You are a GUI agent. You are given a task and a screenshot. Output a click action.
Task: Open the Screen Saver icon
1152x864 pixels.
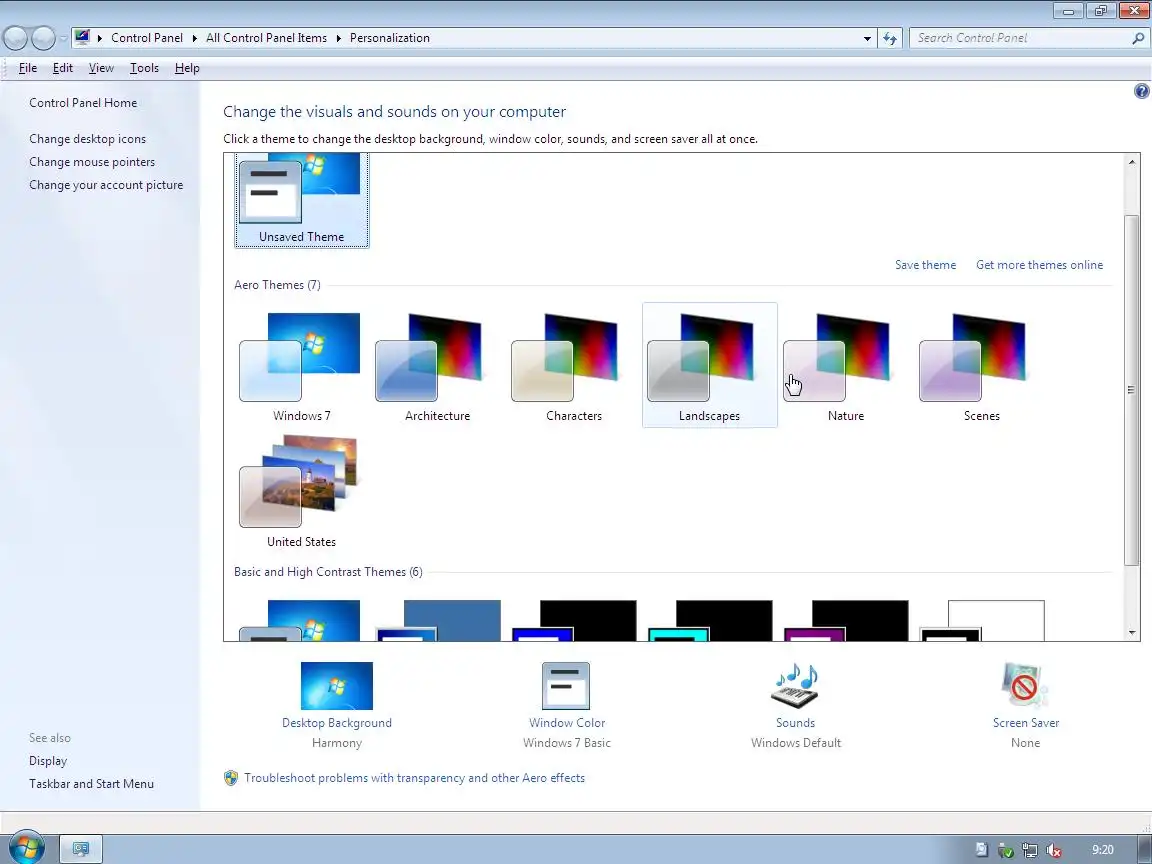point(1025,685)
